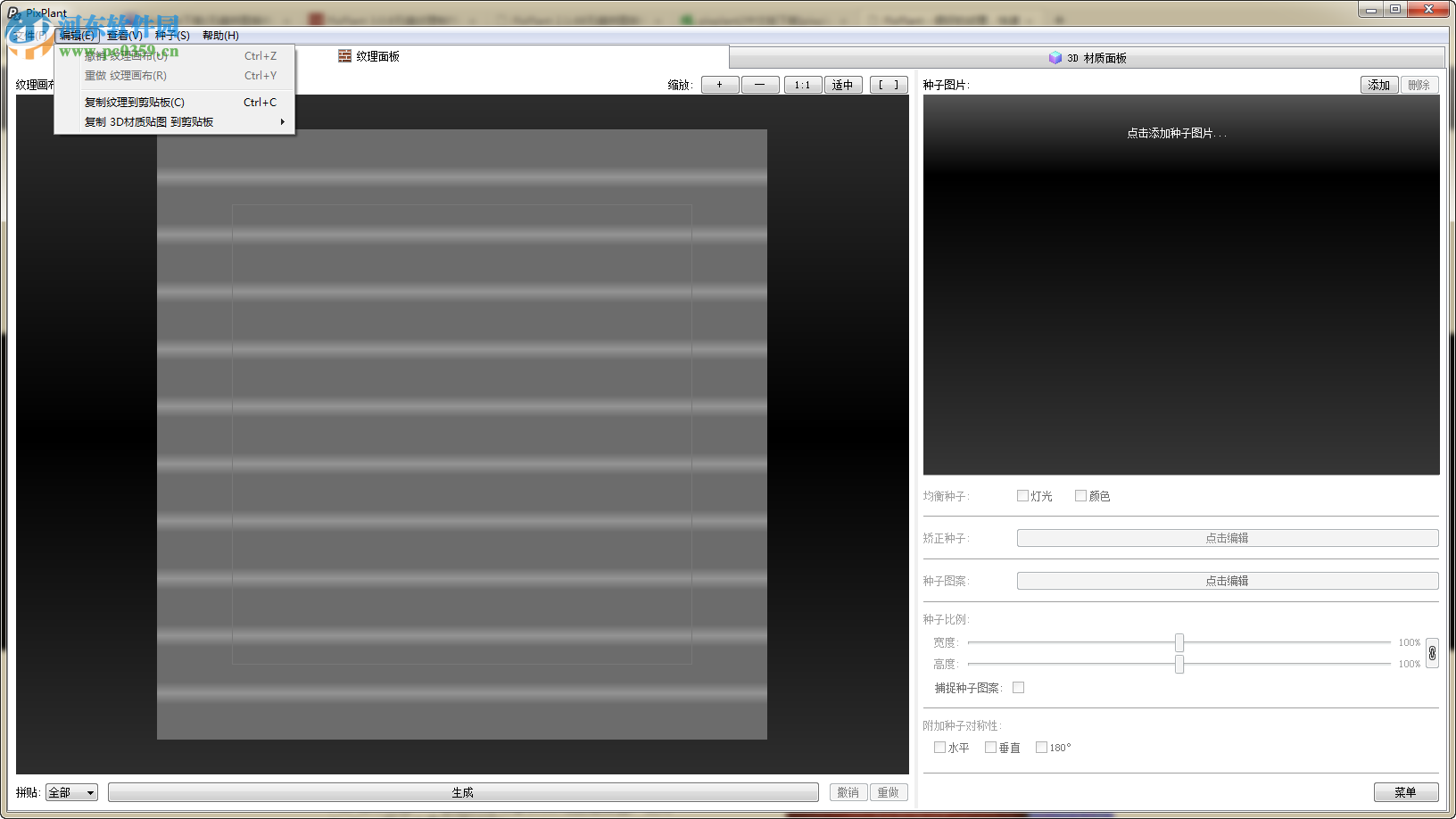Click the 点击添加种子图片 seed area
This screenshot has height=819, width=1456.
click(1181, 285)
